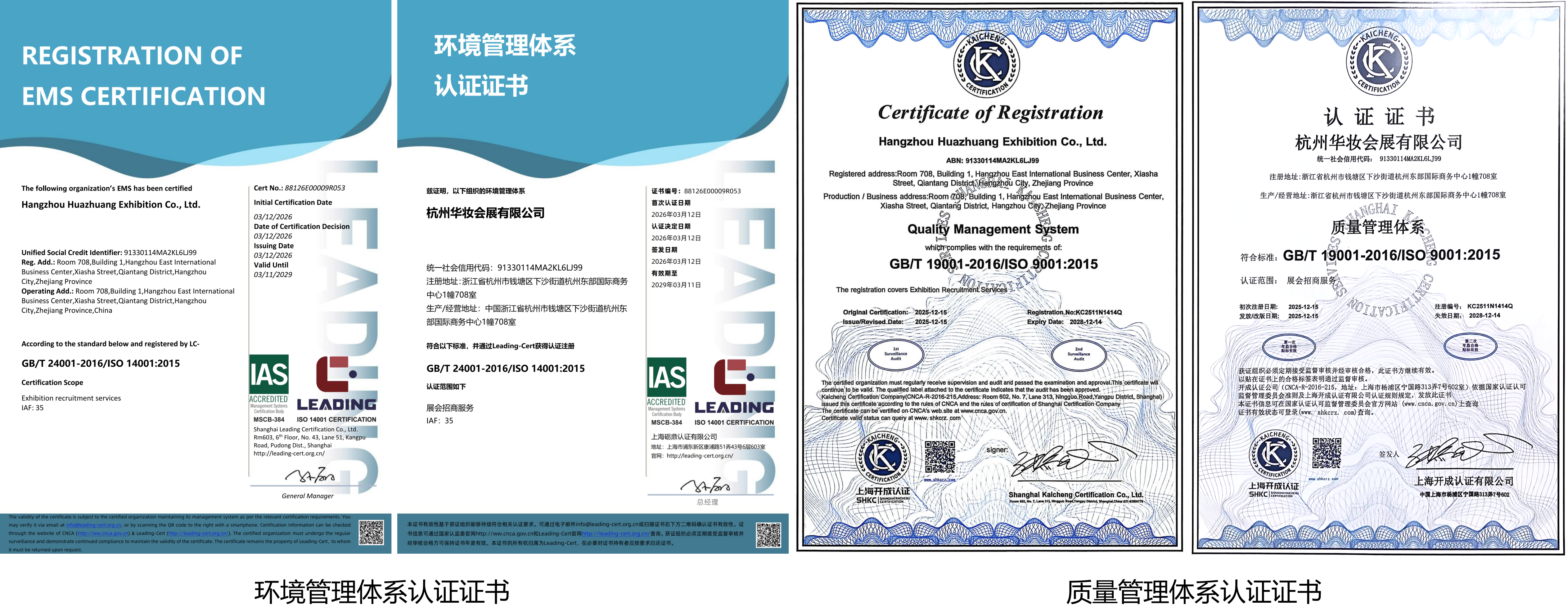The image size is (1568, 612).
Task: Click the 'MSCB-384' text on the English EMS certificate
Action: pos(269,420)
